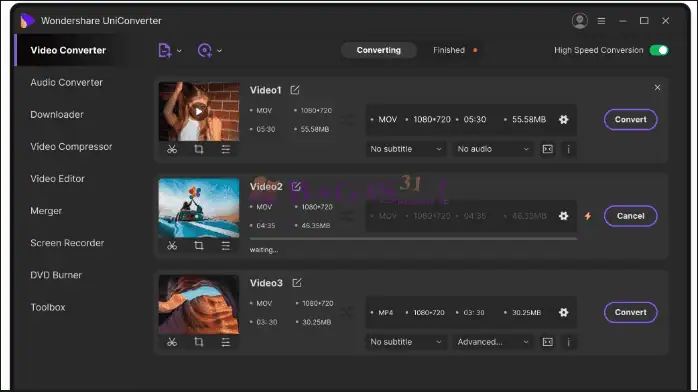Screen dimensions: 698x392
Task: Expand the Add Files dropdown arrow
Action: click(179, 51)
